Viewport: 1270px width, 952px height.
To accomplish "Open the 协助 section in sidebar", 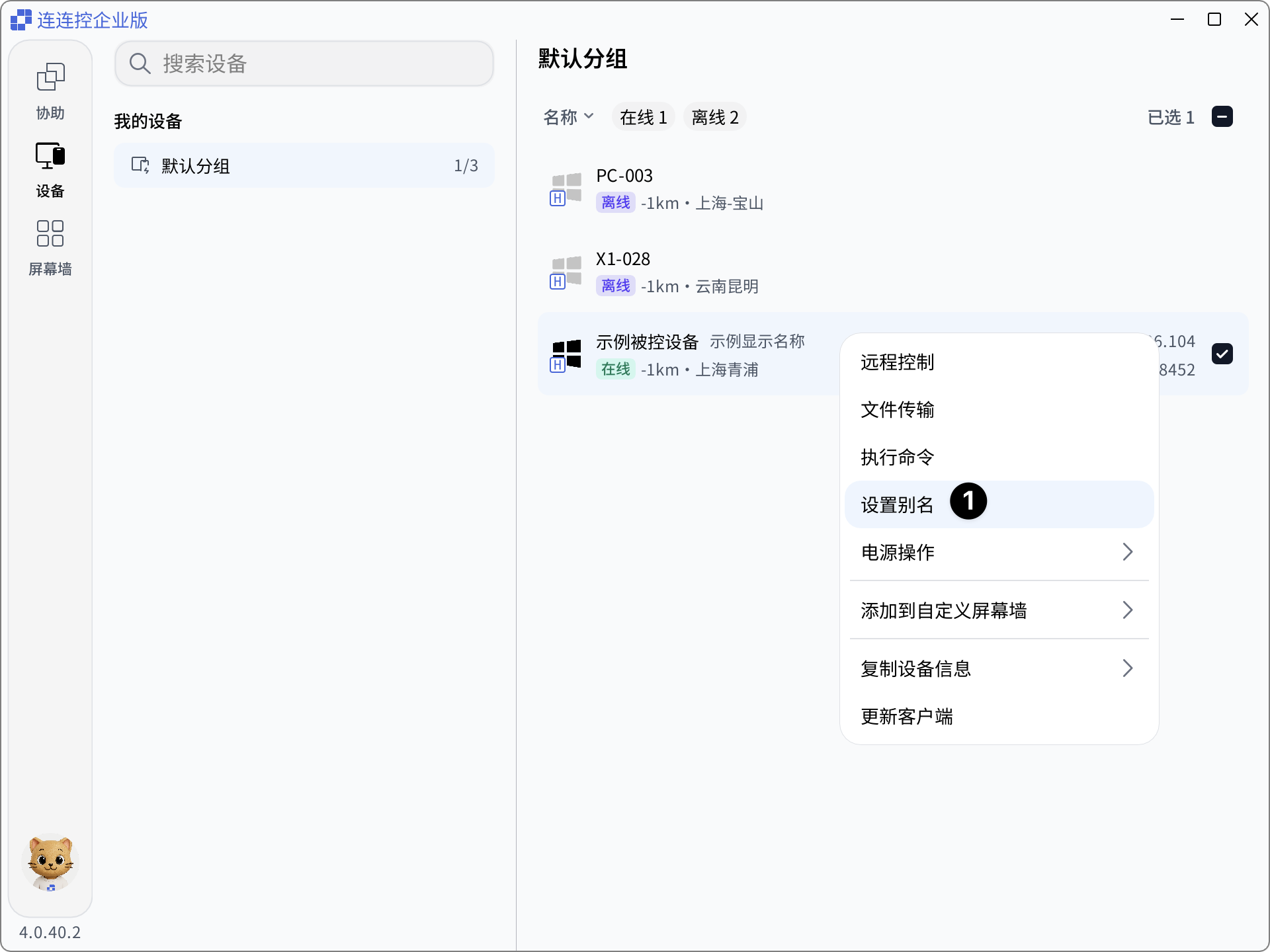I will tap(50, 92).
